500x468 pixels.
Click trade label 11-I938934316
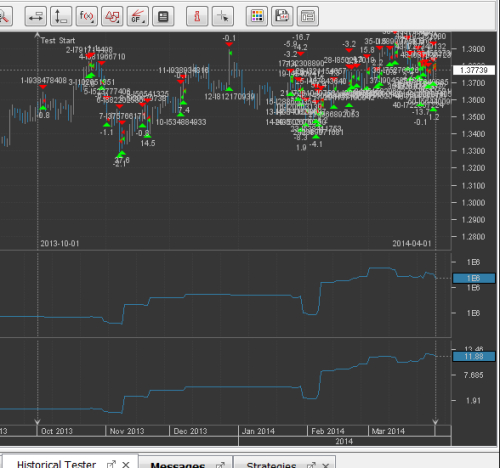[184, 70]
